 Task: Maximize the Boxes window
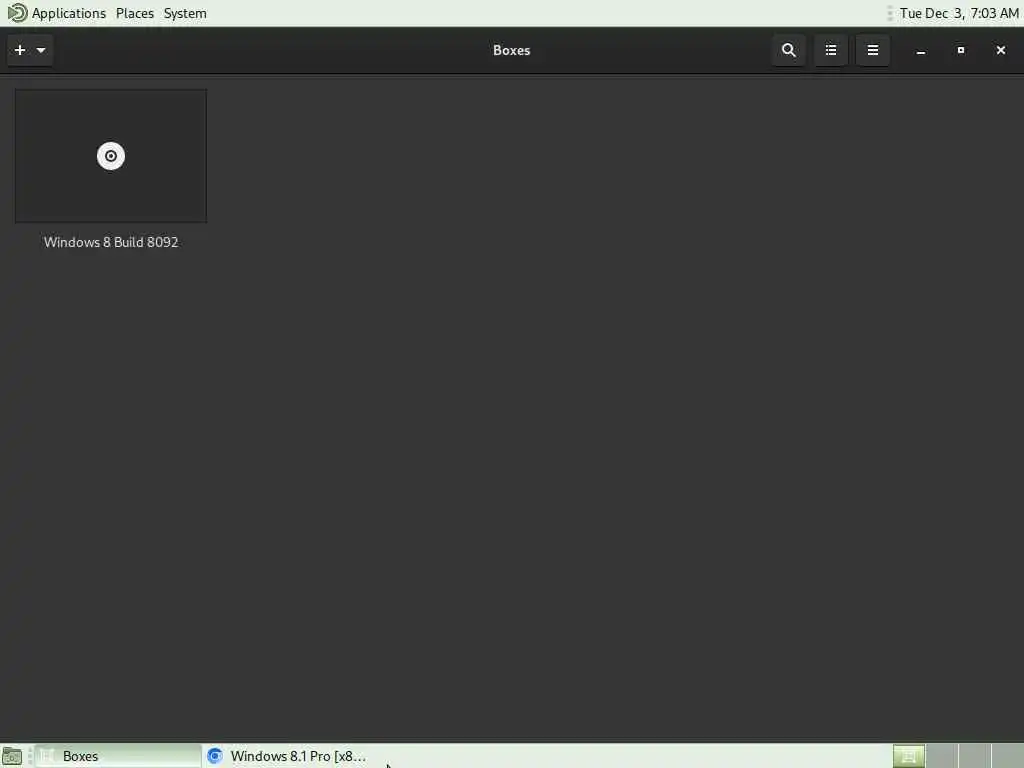point(961,50)
